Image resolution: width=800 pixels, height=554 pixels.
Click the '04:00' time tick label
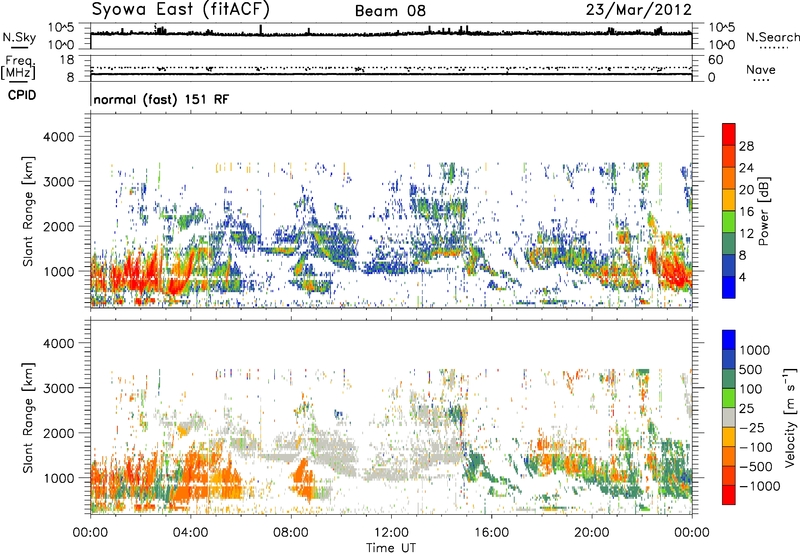[190, 533]
